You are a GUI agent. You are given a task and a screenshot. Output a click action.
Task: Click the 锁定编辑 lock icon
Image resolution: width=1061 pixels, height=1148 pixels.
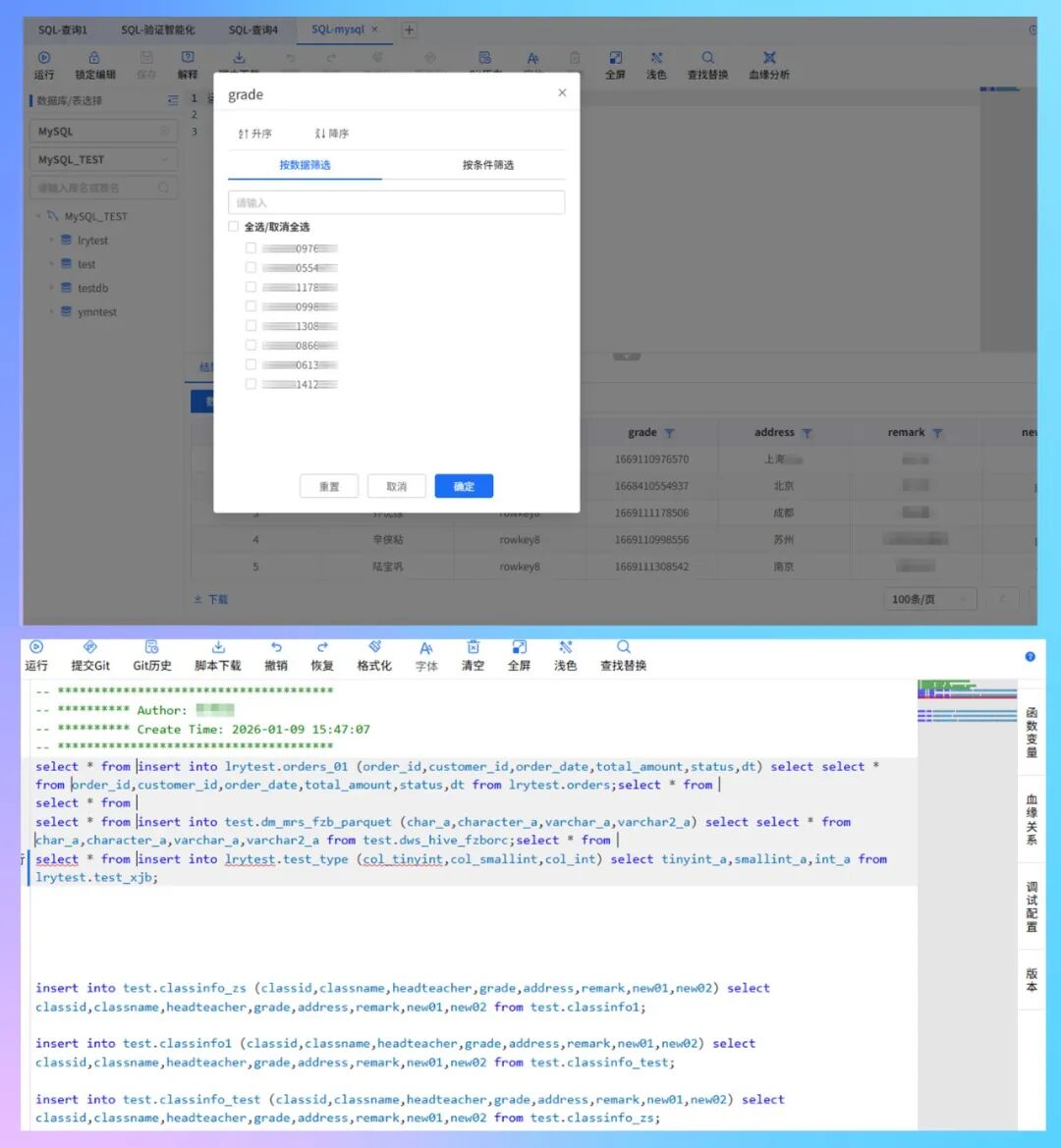(94, 58)
